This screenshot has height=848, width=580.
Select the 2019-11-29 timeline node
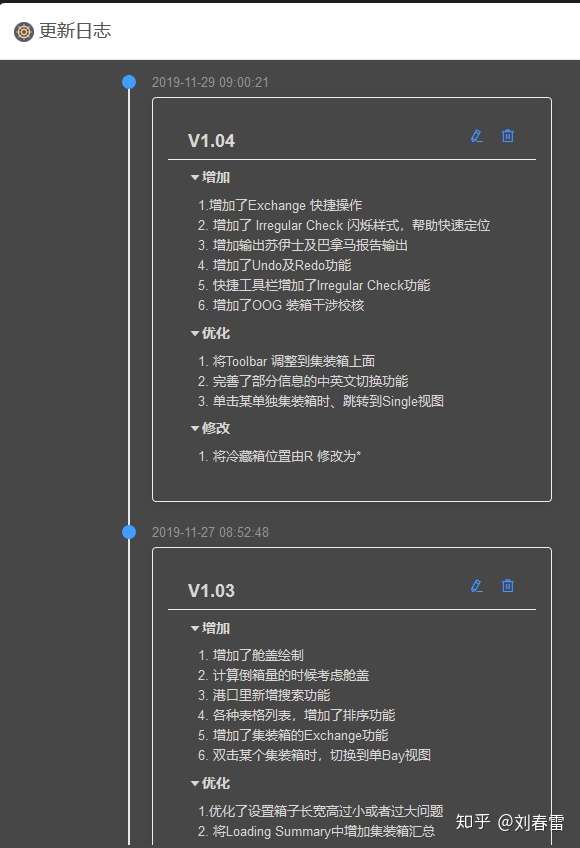pos(129,82)
